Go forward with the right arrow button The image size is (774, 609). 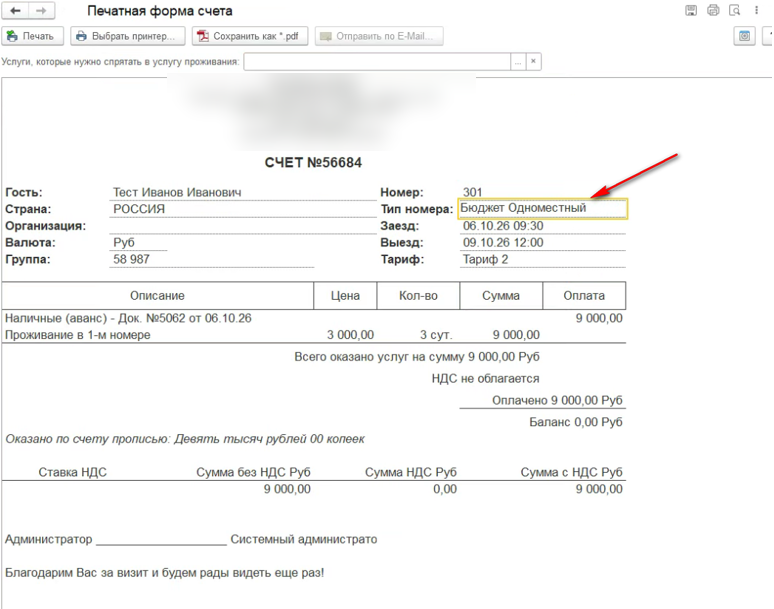click(41, 10)
